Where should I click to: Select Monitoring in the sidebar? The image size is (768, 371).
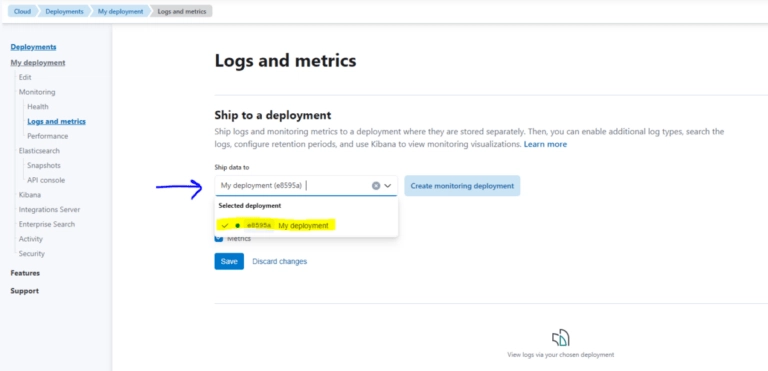pyautogui.click(x=37, y=92)
